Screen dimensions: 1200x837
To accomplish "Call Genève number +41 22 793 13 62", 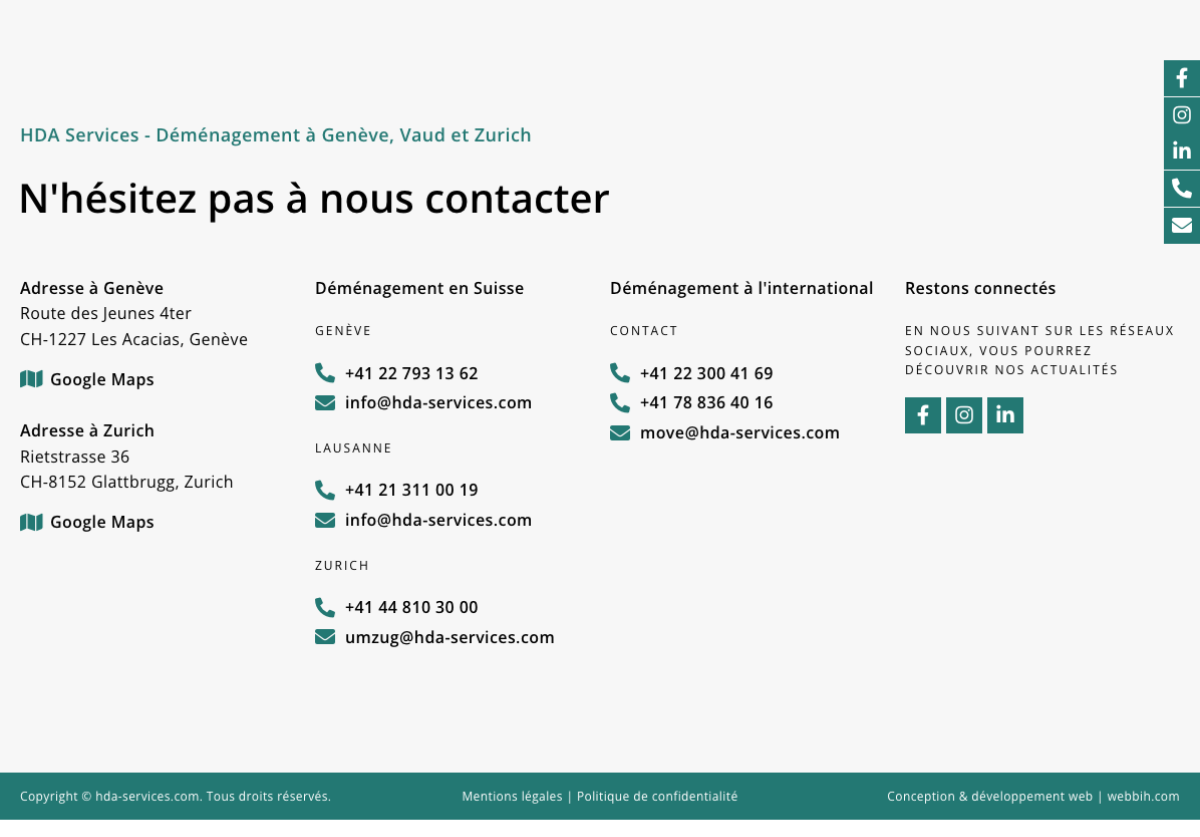I will [411, 374].
